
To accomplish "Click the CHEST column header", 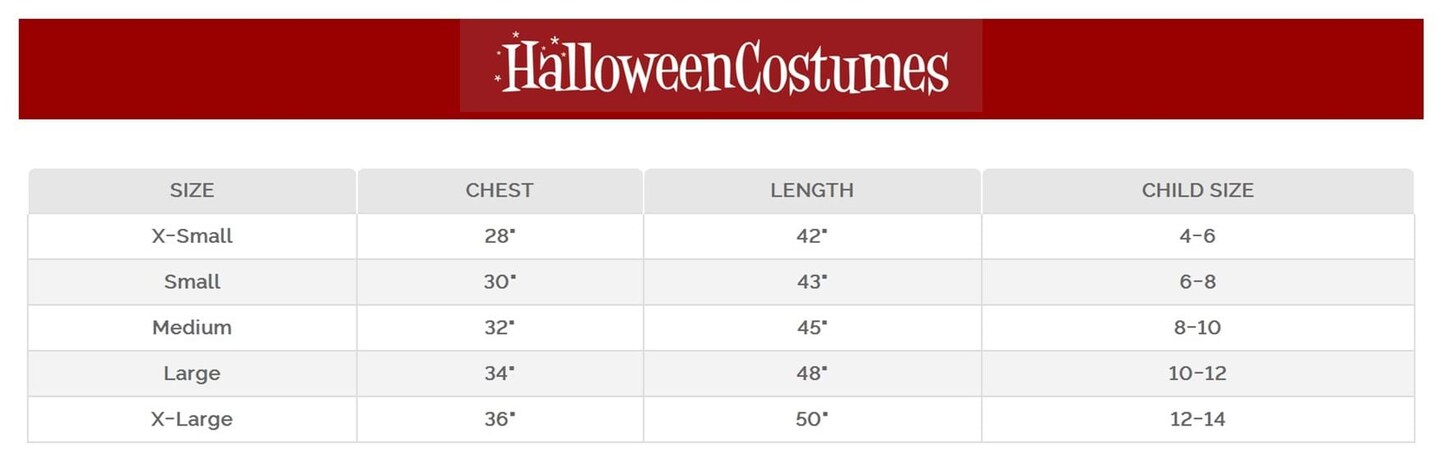I will click(x=499, y=190).
